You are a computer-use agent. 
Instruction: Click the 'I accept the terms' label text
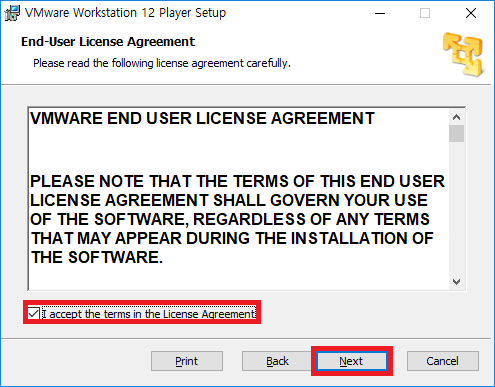pyautogui.click(x=149, y=314)
